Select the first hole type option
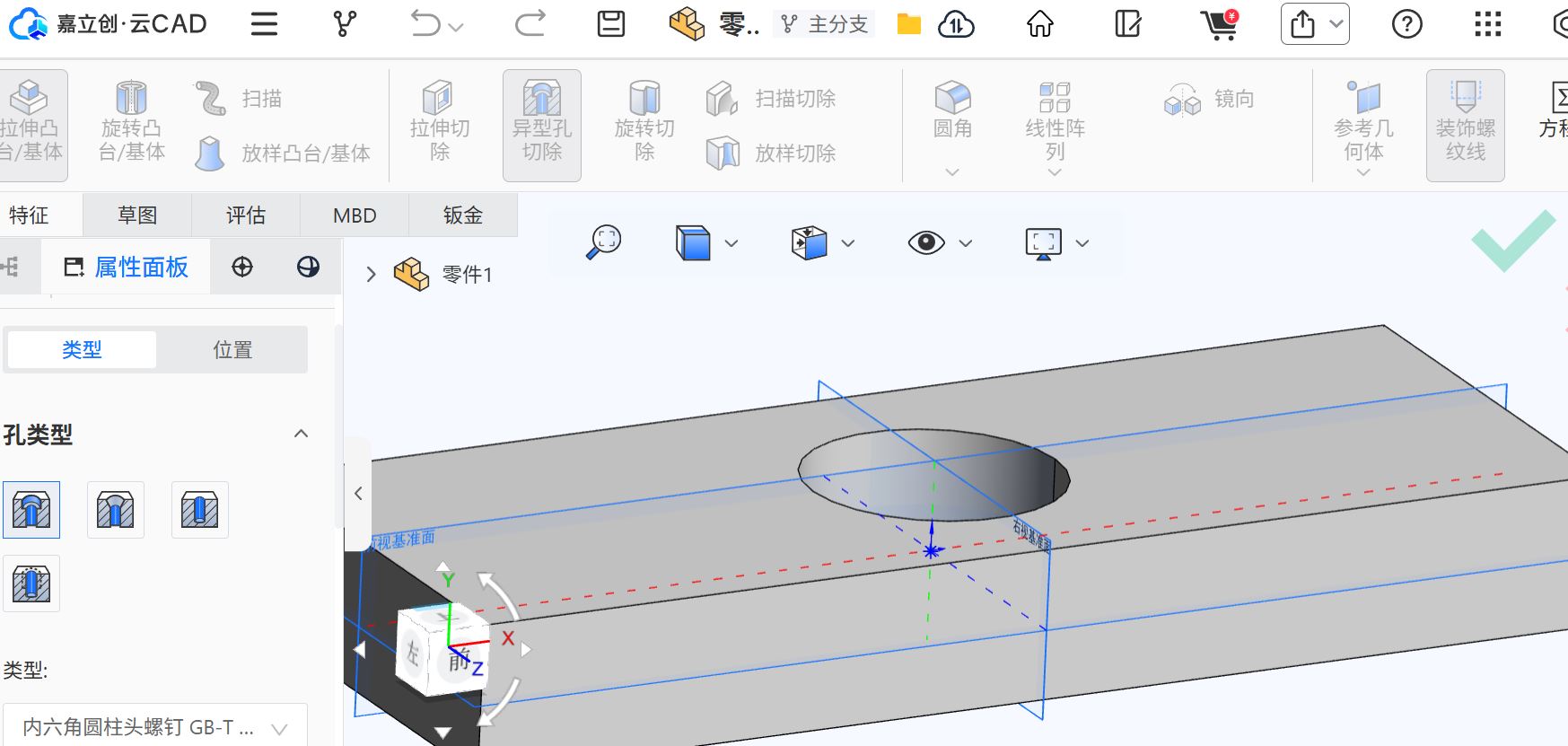 pyautogui.click(x=31, y=510)
